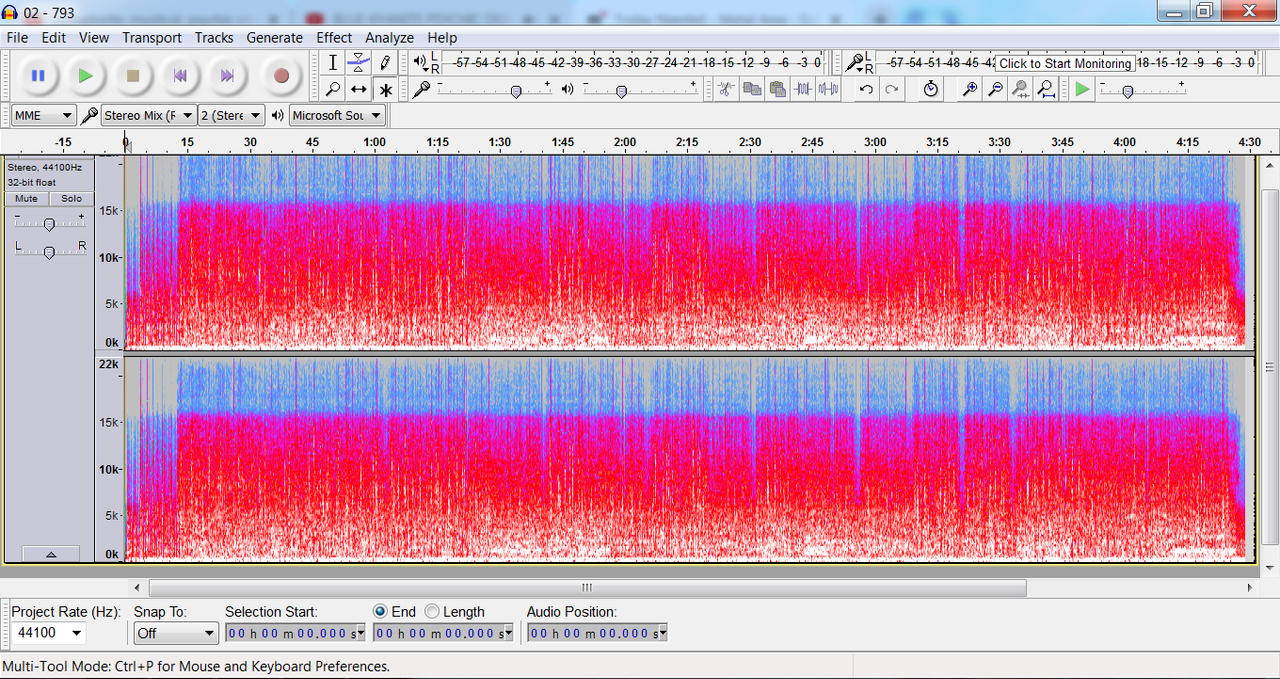The image size is (1280, 679).
Task: Open the Audio Position time format arrow
Action: 662,633
